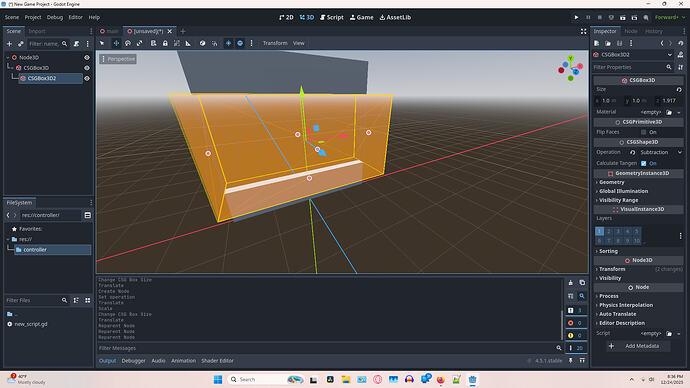Open the Editor menu
The width and height of the screenshot is (690, 388).
point(75,17)
